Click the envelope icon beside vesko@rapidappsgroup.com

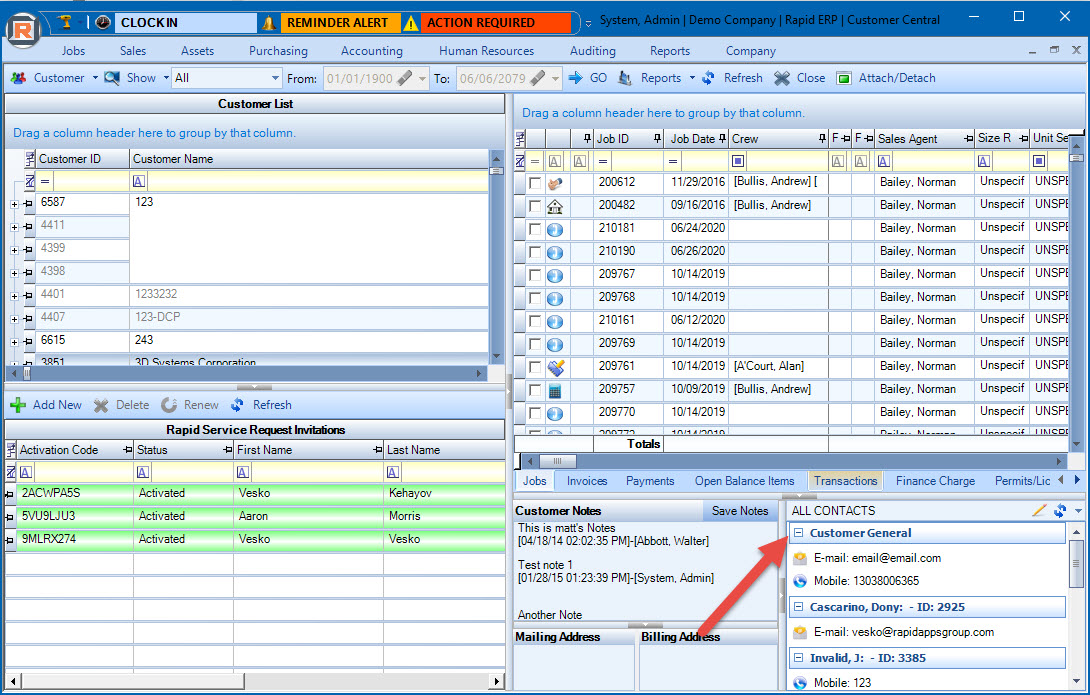click(x=800, y=632)
